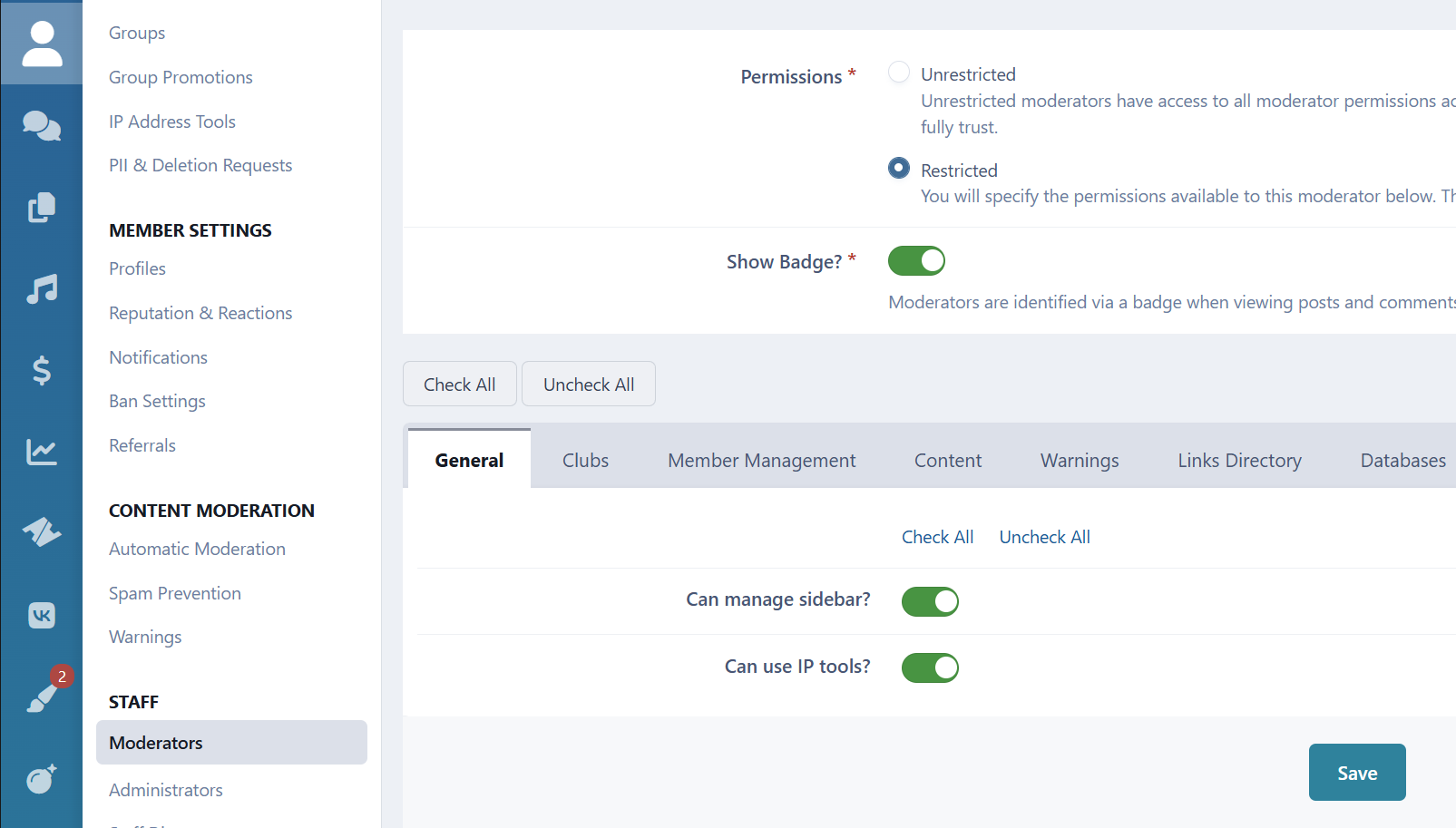Open the Community chat bubbles icon
Viewport: 1456px width, 828px height.
(x=42, y=126)
